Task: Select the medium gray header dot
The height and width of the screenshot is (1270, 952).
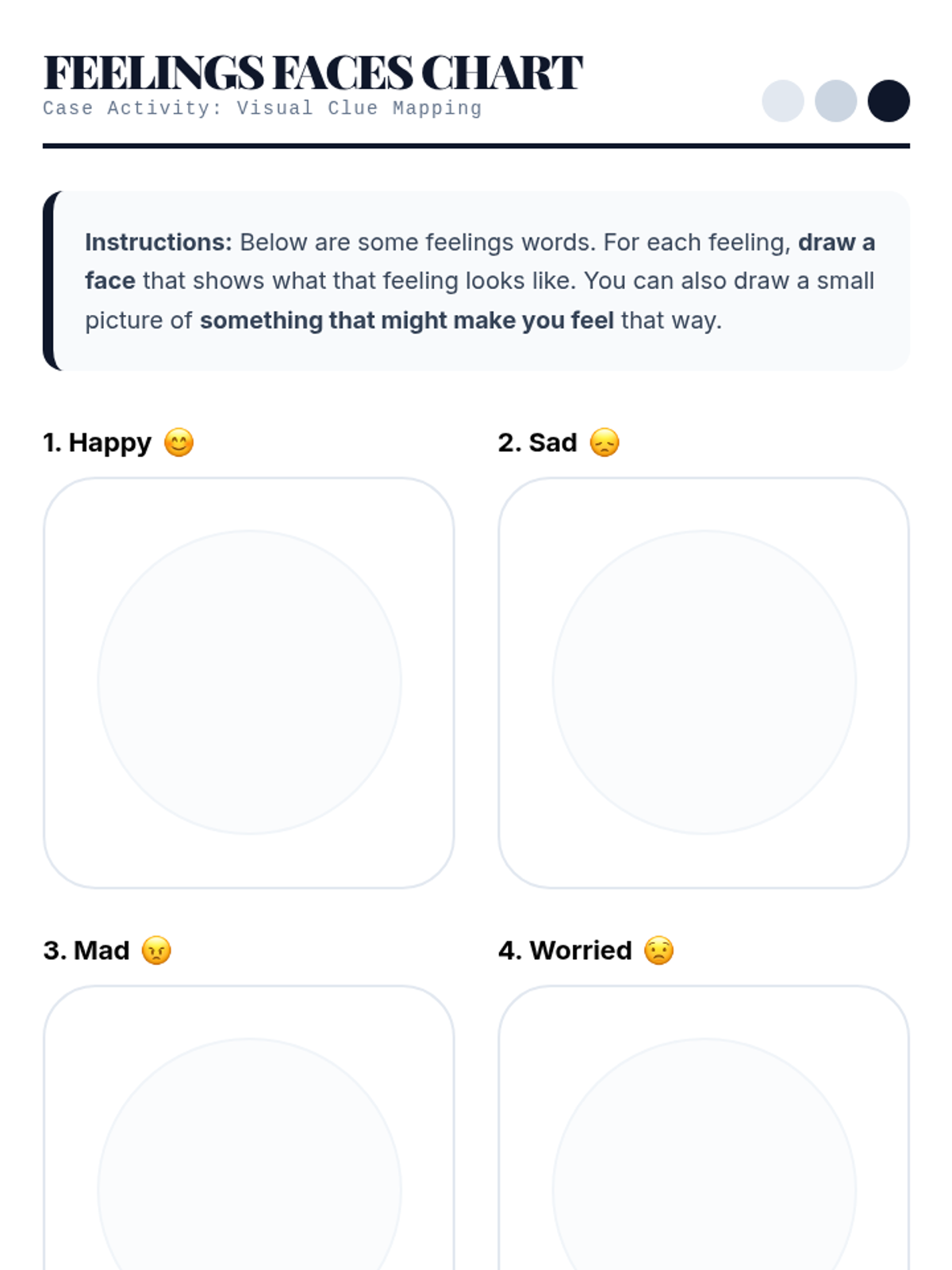Action: (835, 101)
